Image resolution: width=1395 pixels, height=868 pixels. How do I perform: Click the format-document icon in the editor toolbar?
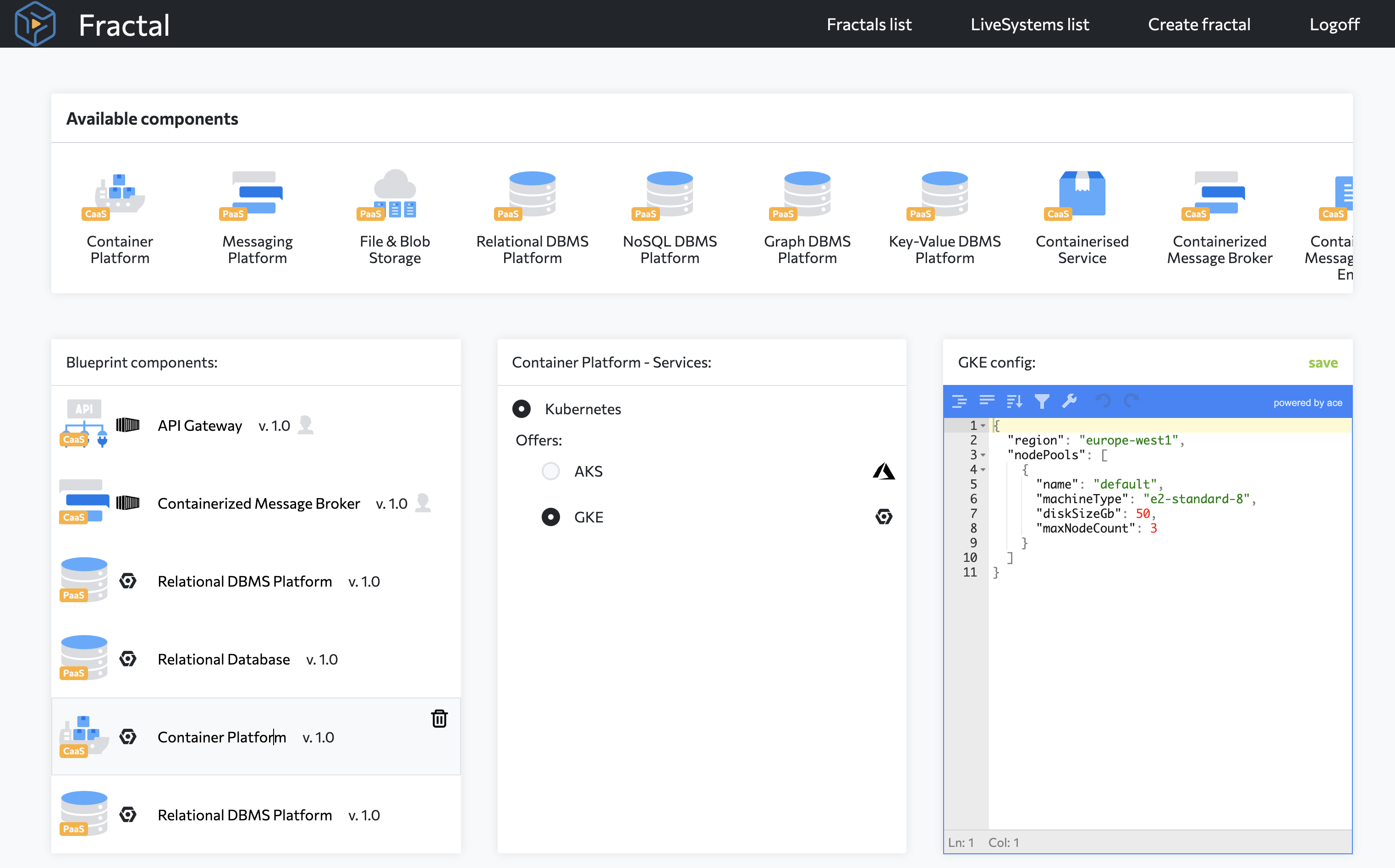click(960, 401)
